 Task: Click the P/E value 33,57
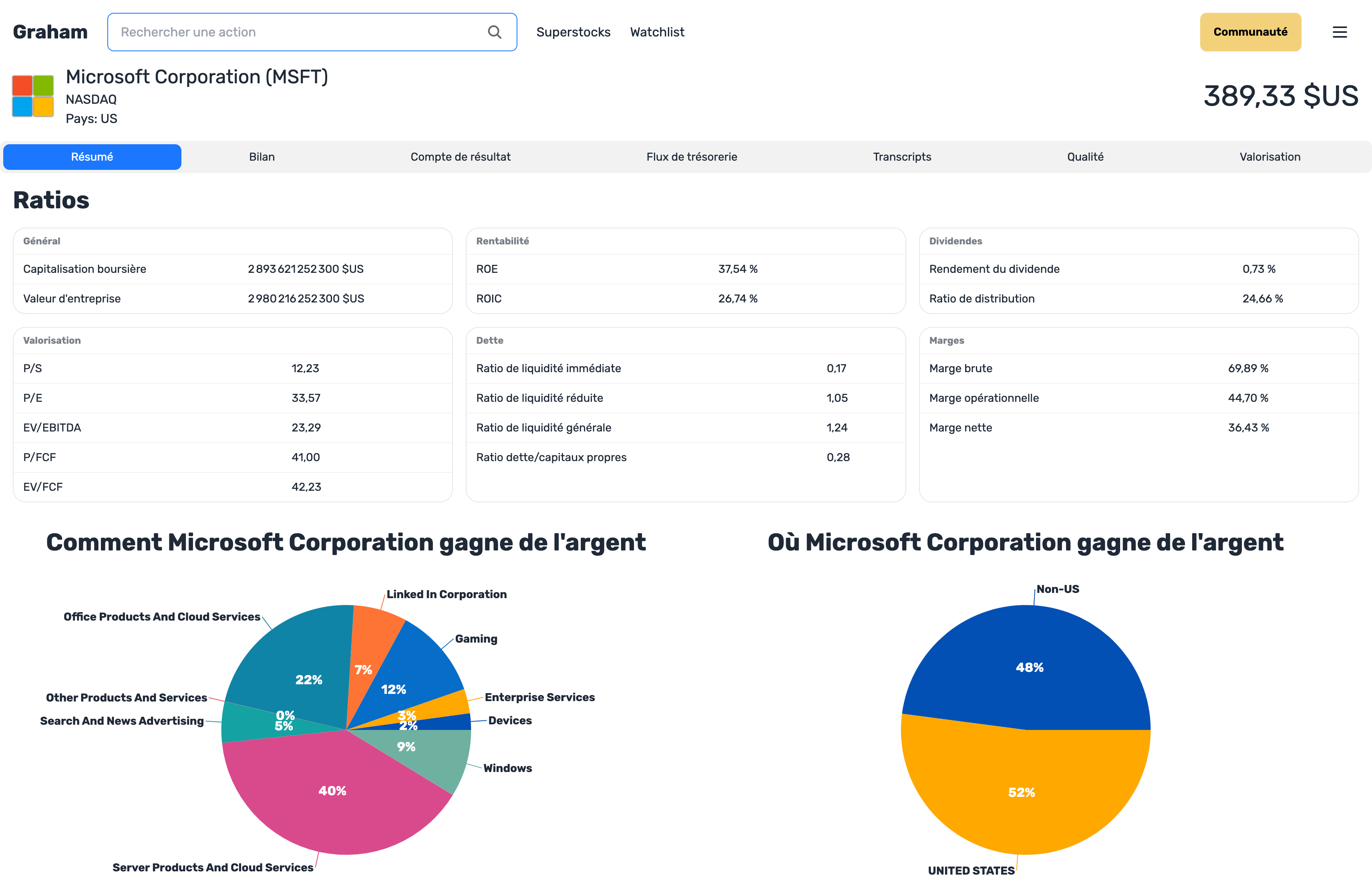306,398
